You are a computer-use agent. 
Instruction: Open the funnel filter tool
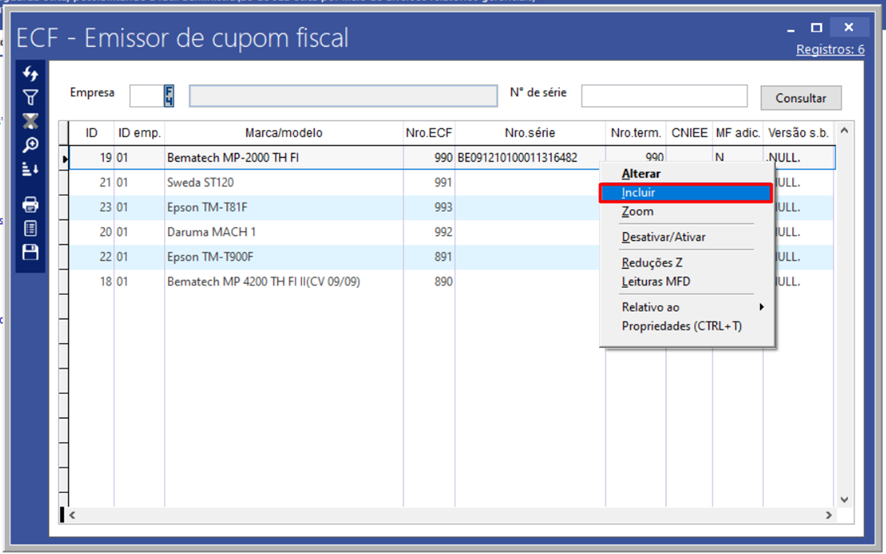pyautogui.click(x=30, y=98)
